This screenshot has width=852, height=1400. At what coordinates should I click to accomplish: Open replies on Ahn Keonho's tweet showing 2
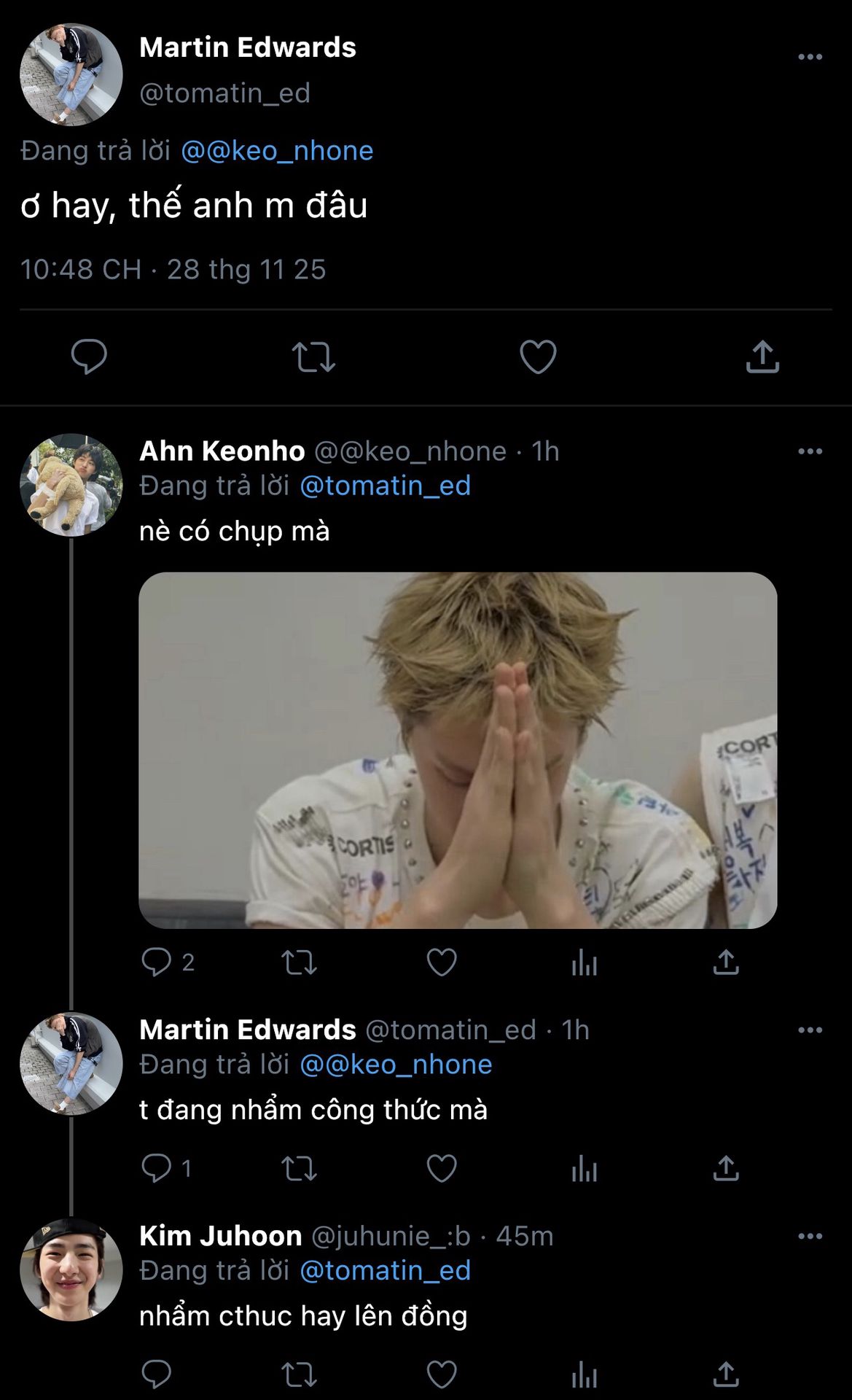point(168,962)
